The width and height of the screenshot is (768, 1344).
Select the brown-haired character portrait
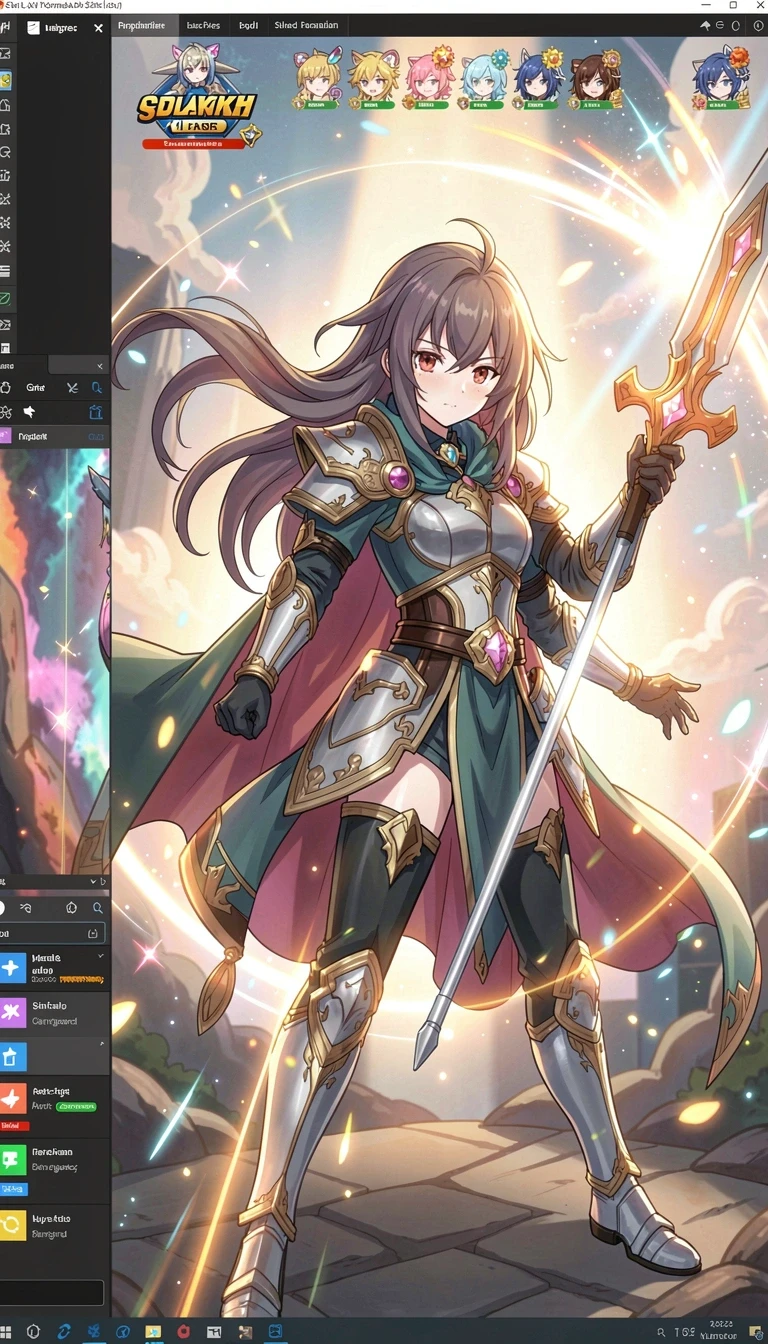coord(596,80)
